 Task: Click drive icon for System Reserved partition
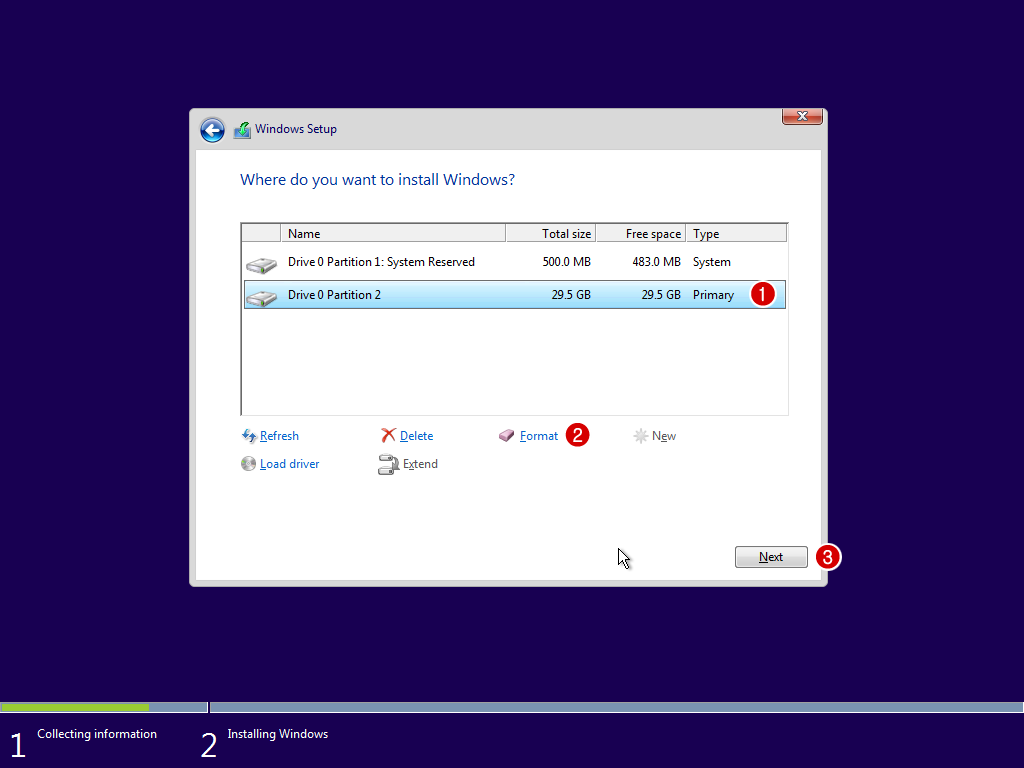coord(261,265)
